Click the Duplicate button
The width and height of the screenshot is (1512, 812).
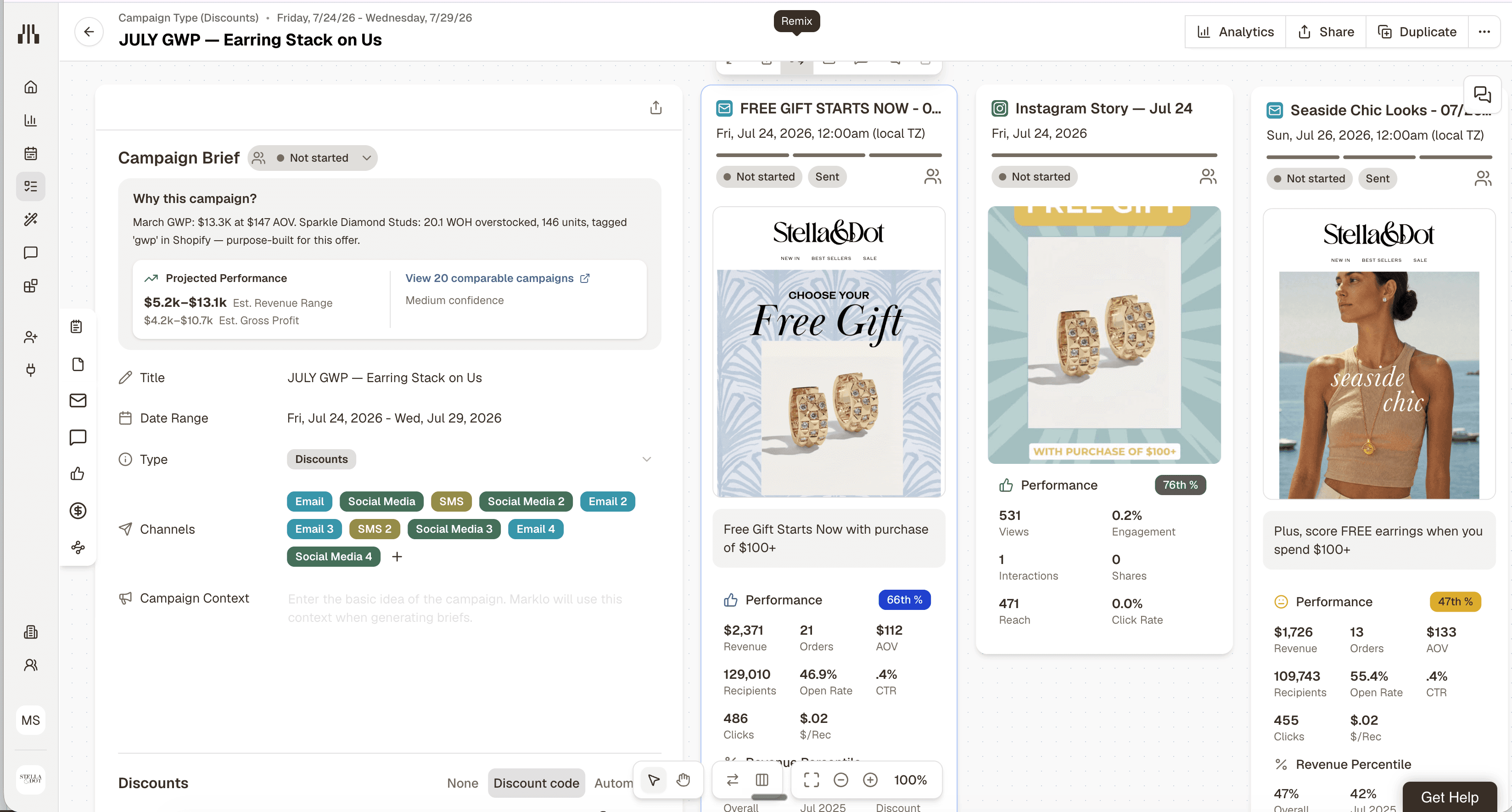(1417, 32)
